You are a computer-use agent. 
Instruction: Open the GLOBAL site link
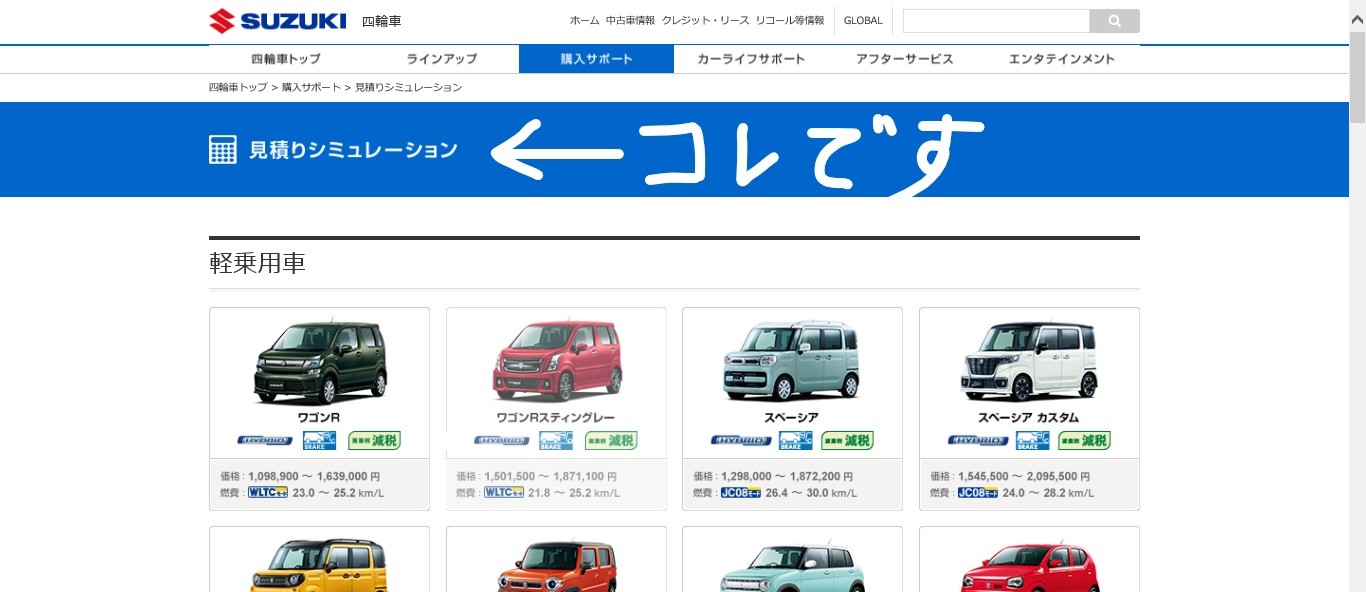863,21
